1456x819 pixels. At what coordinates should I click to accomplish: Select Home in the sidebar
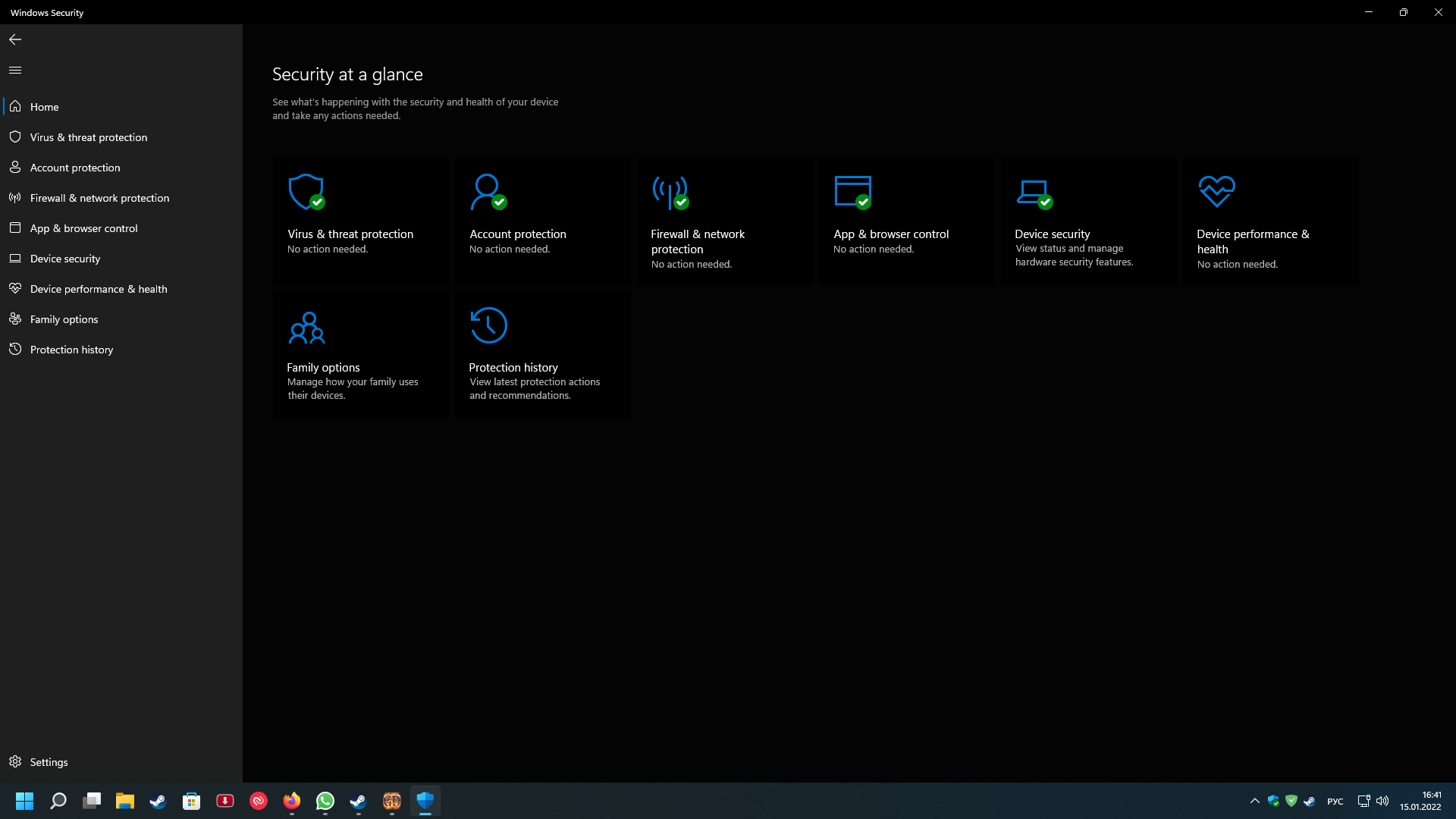coord(121,107)
